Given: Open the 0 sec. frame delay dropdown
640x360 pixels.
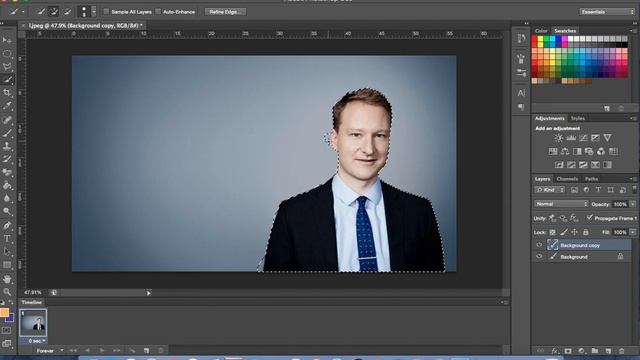Looking at the screenshot, I should click(x=37, y=341).
